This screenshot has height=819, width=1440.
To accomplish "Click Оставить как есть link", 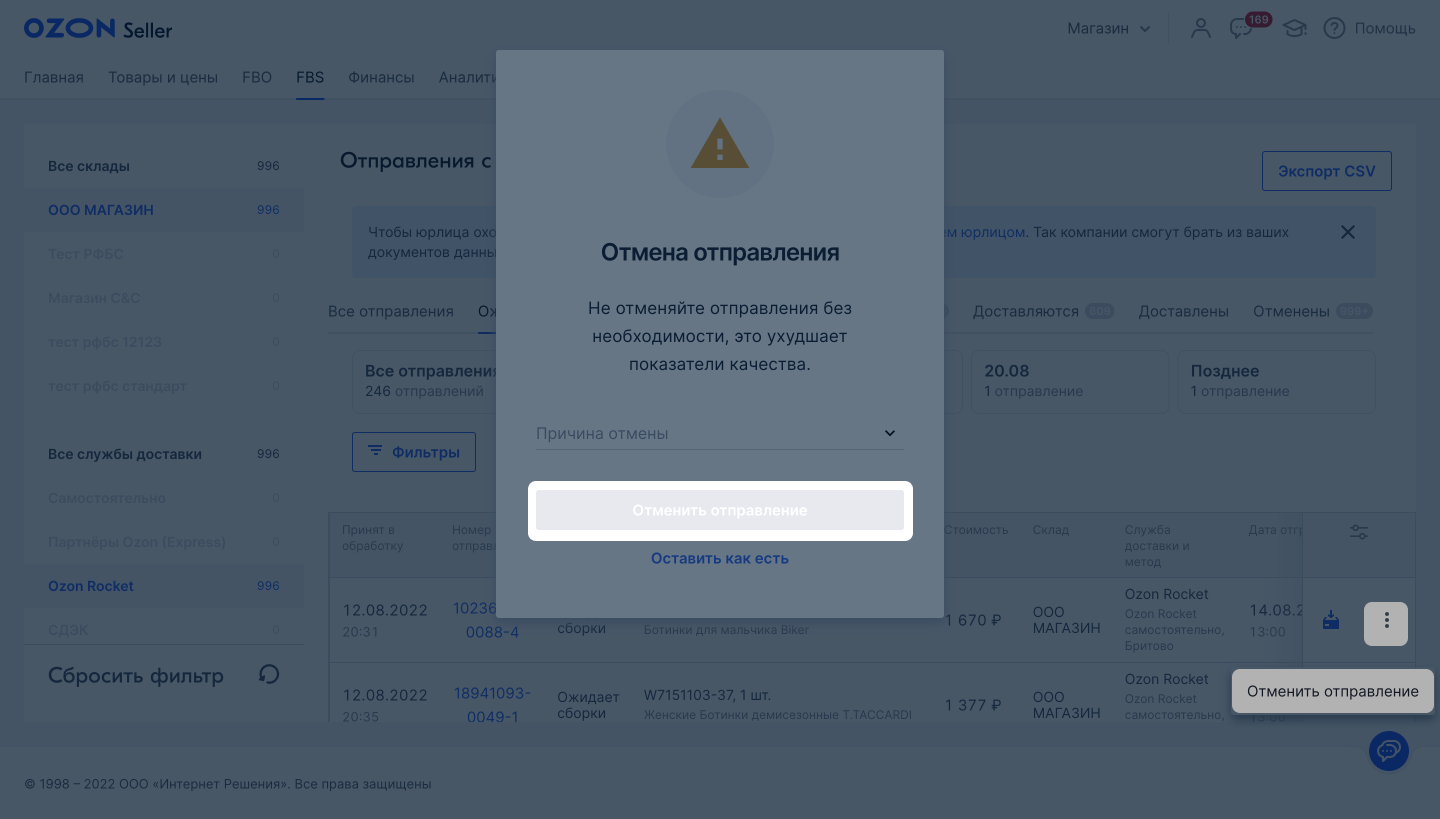I will coord(720,558).
